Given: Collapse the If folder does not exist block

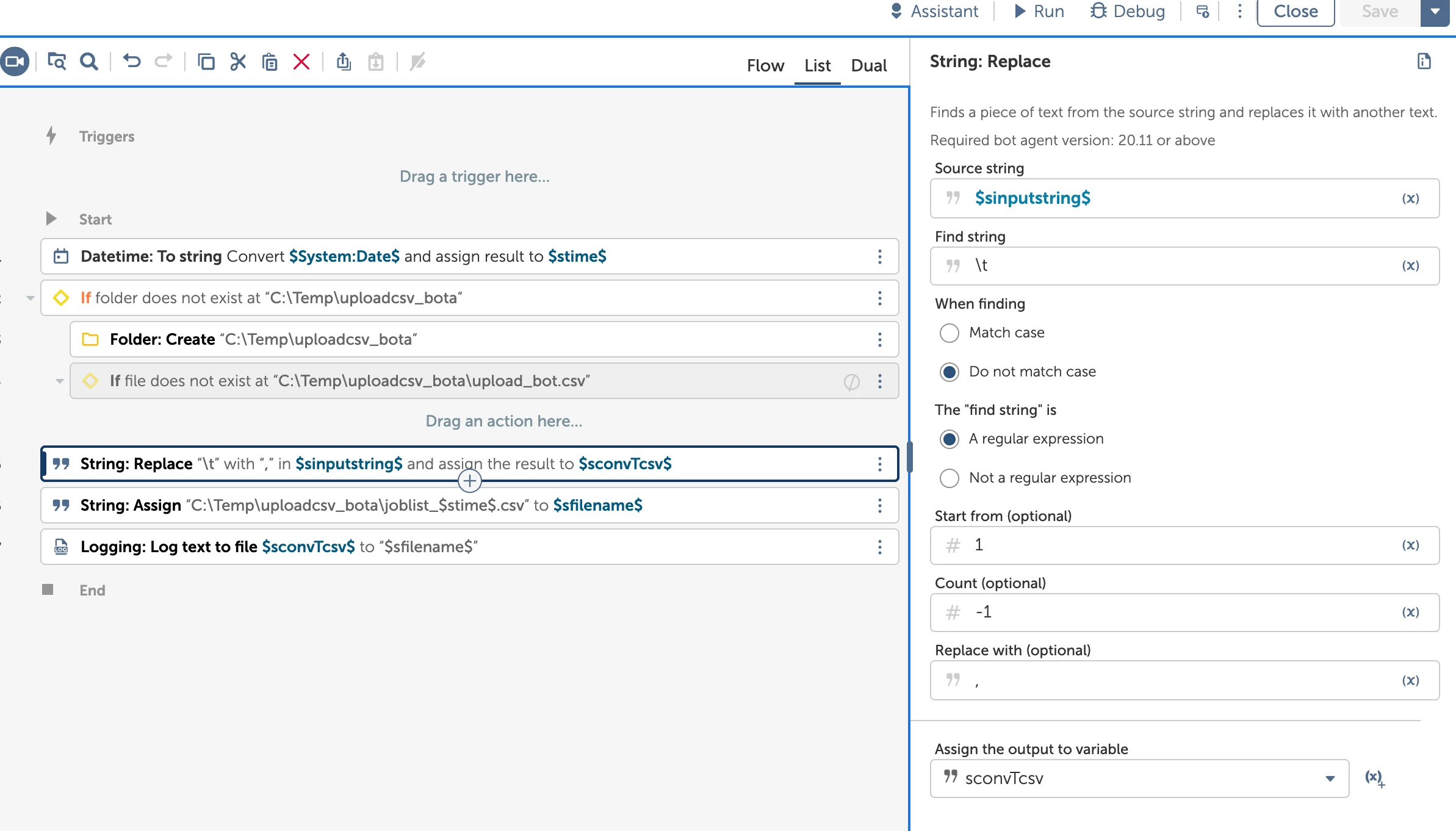Looking at the screenshot, I should (30, 298).
